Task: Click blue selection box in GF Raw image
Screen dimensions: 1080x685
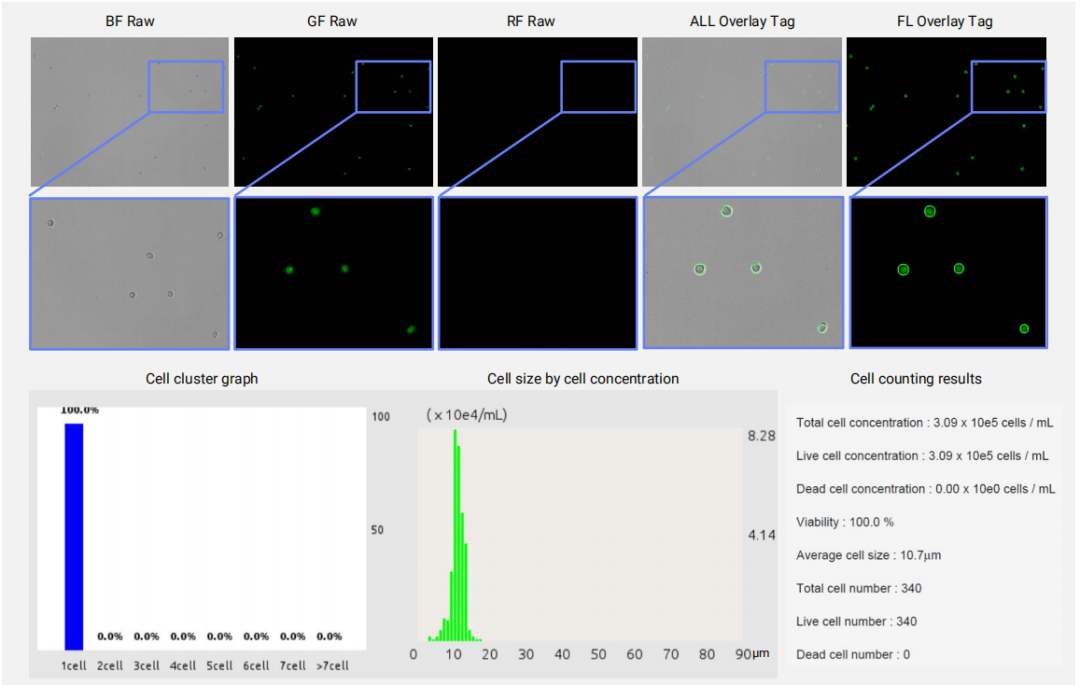Action: pyautogui.click(x=393, y=87)
